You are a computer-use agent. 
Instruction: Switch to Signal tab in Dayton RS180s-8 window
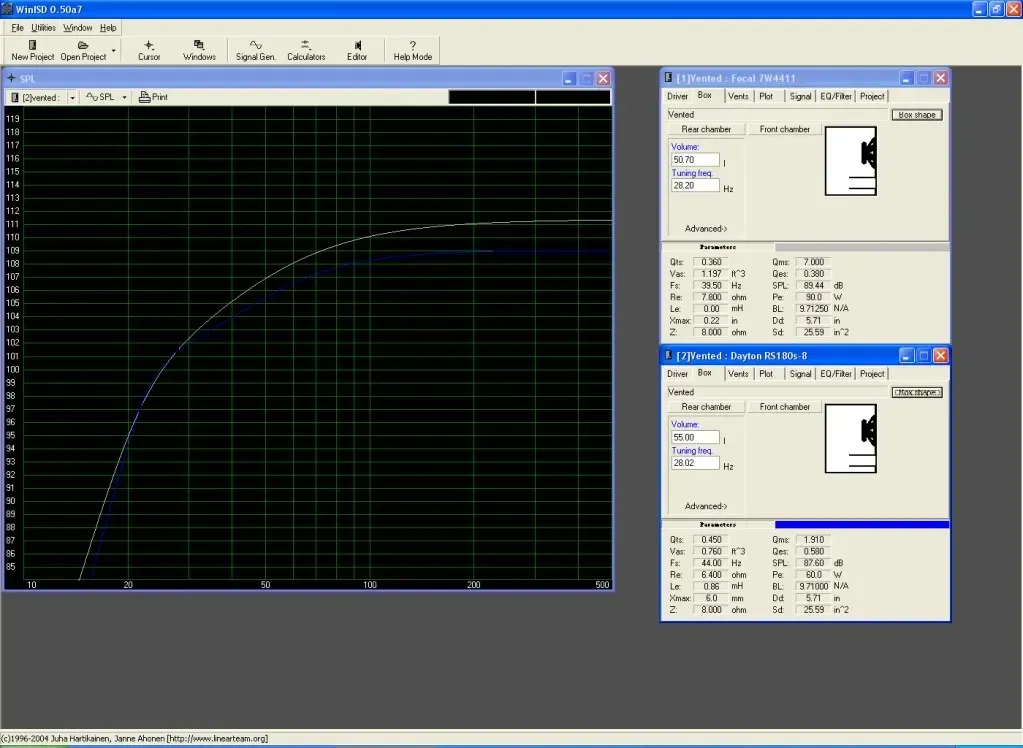pos(800,374)
